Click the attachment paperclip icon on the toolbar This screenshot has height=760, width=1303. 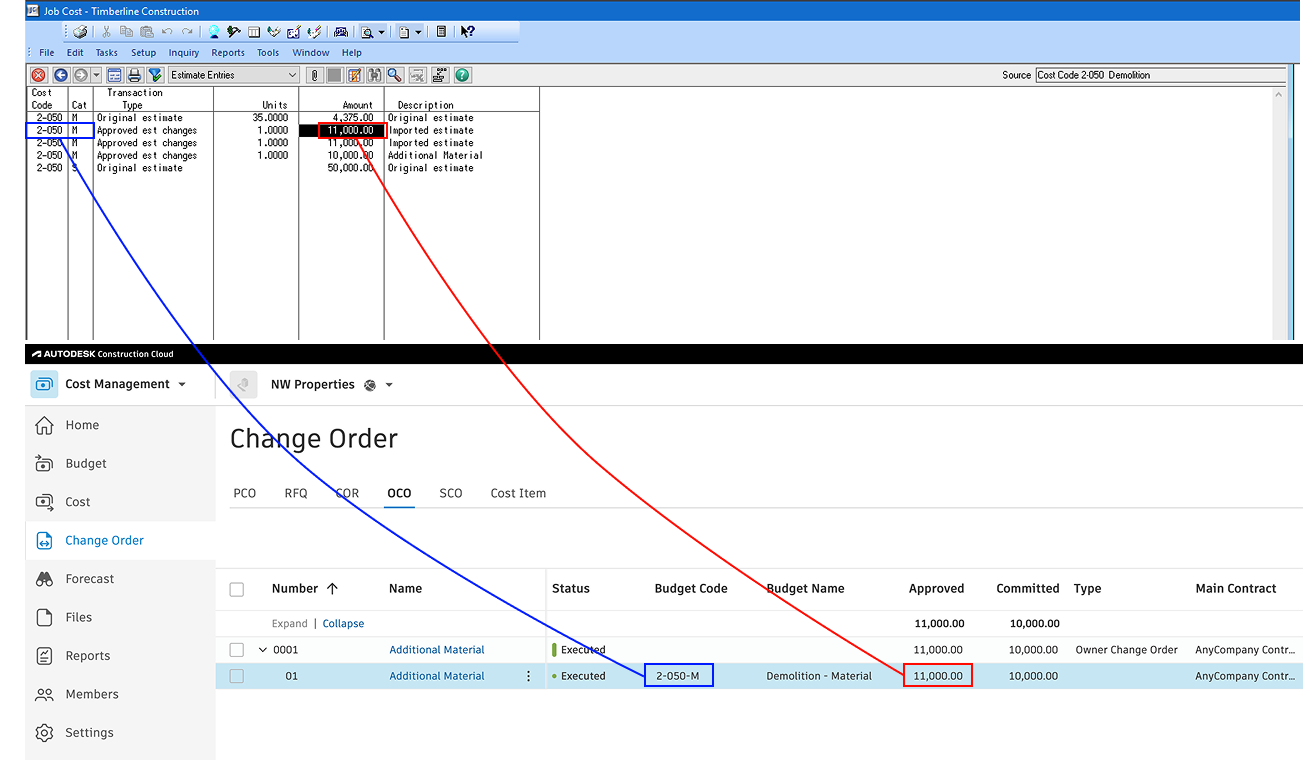coord(315,75)
